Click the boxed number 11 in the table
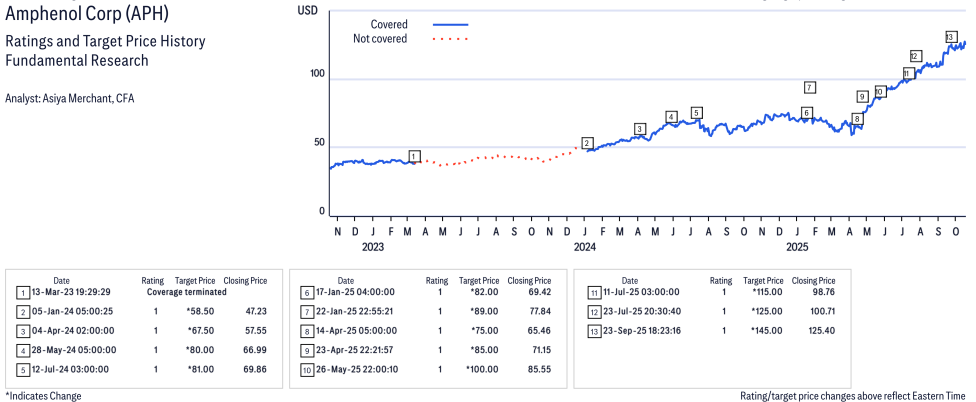The height and width of the screenshot is (402, 976). (x=592, y=293)
